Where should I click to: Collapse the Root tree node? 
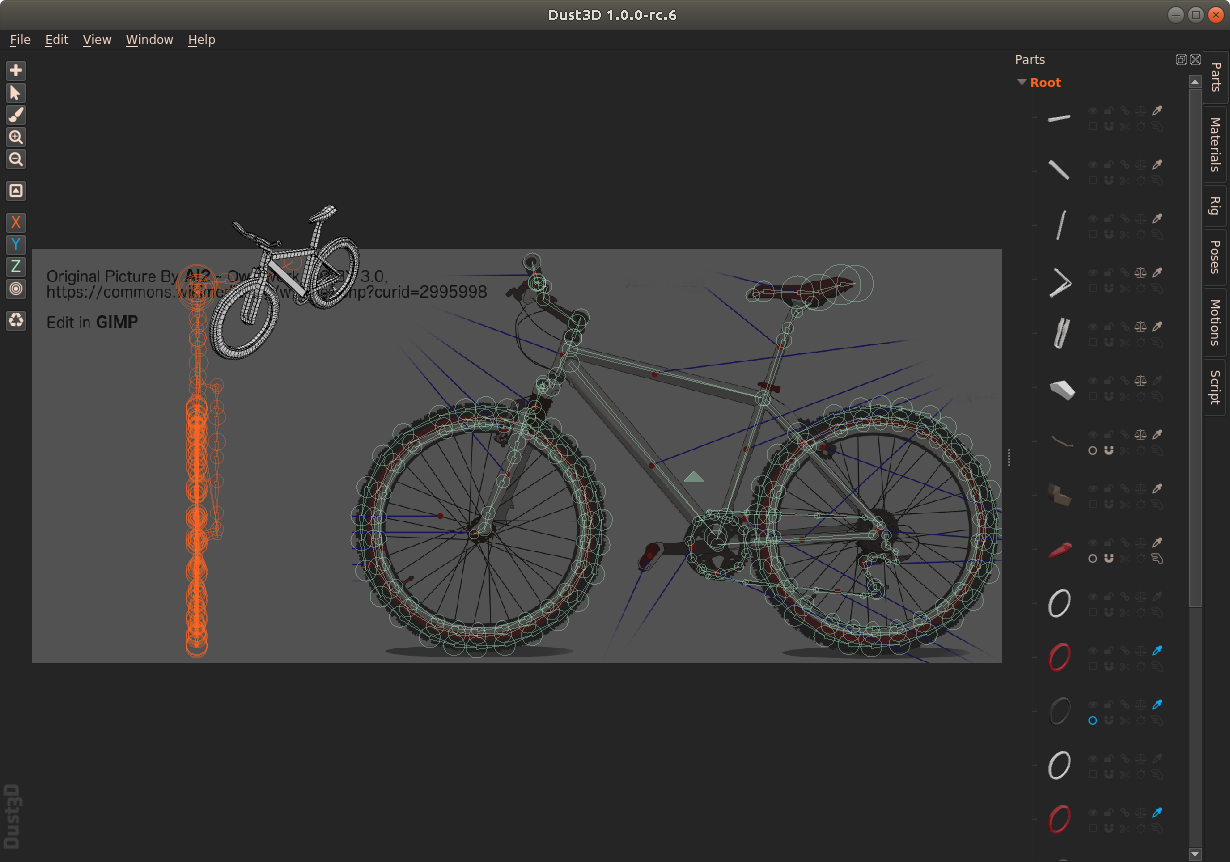1022,83
